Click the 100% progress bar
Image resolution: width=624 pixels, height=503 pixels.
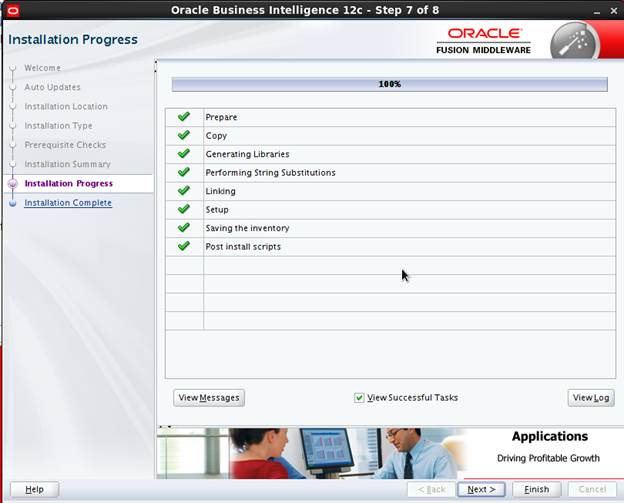(x=389, y=85)
